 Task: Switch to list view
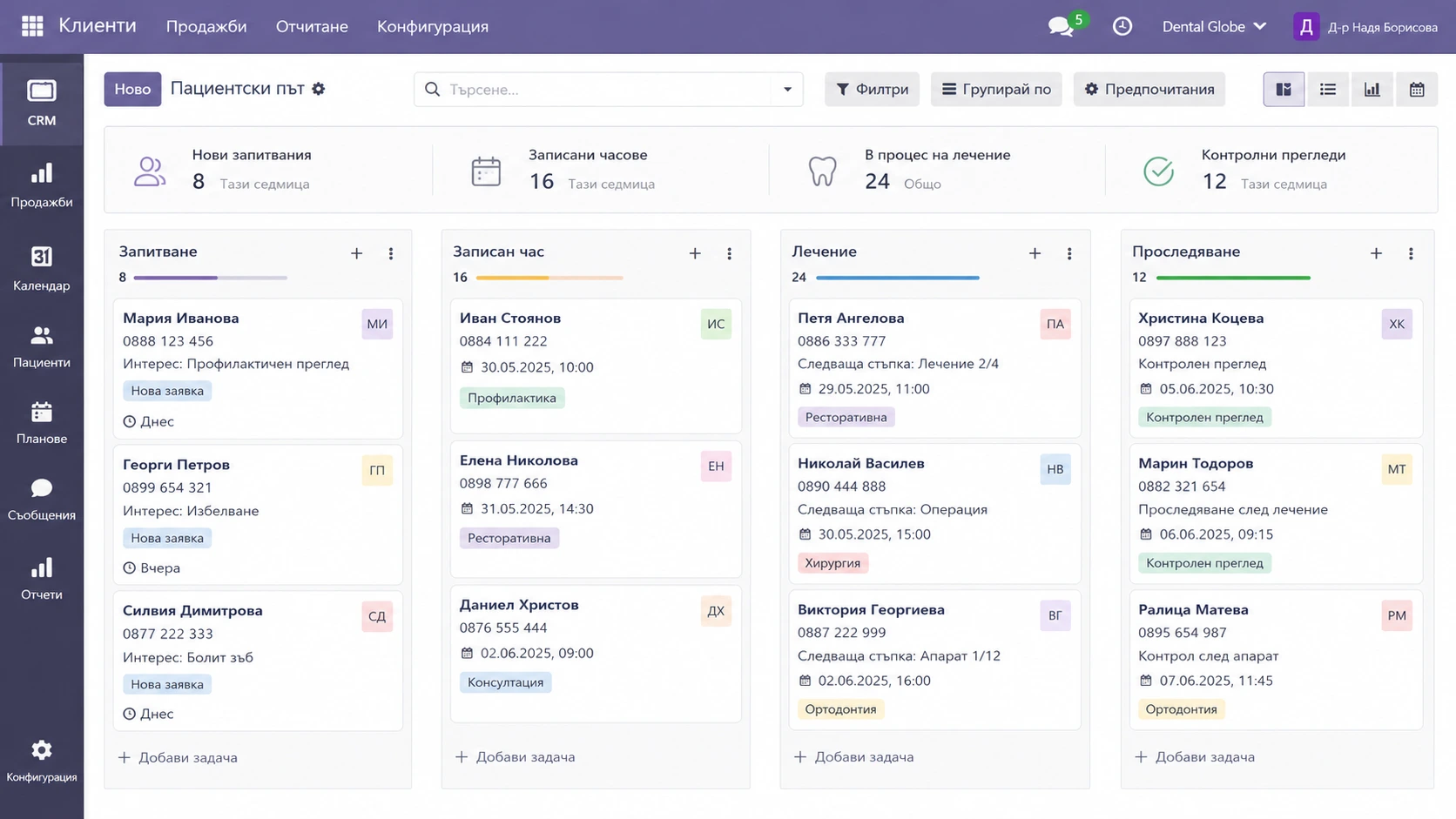[x=1328, y=89]
